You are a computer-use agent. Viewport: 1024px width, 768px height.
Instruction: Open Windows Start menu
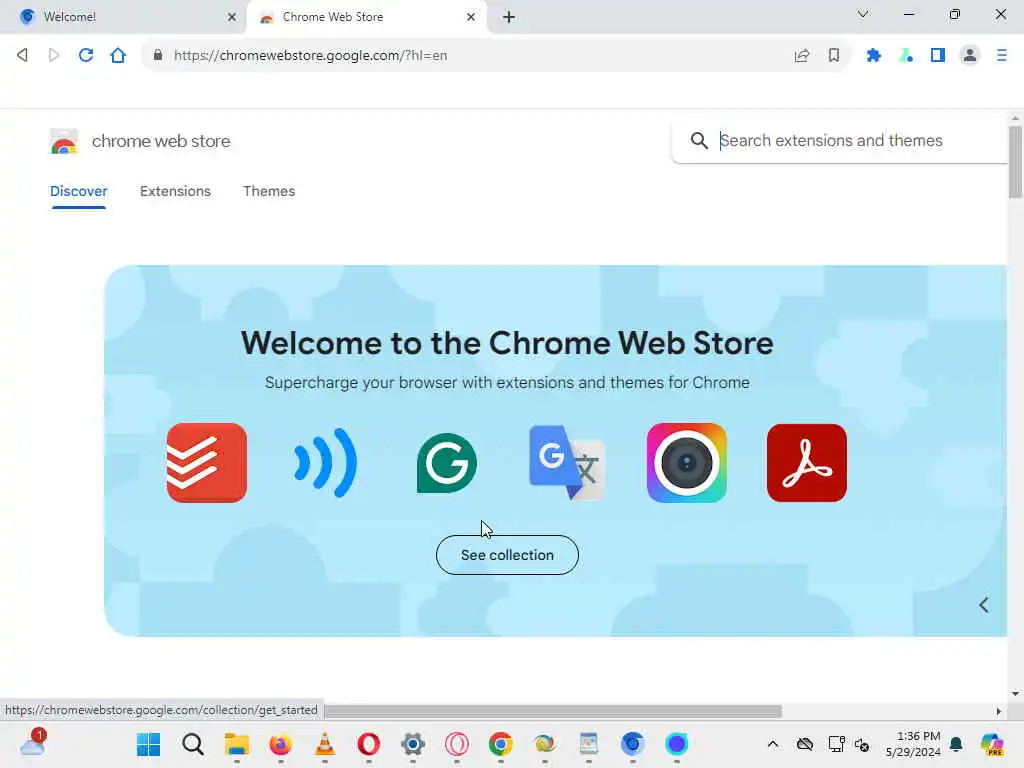[x=149, y=744]
